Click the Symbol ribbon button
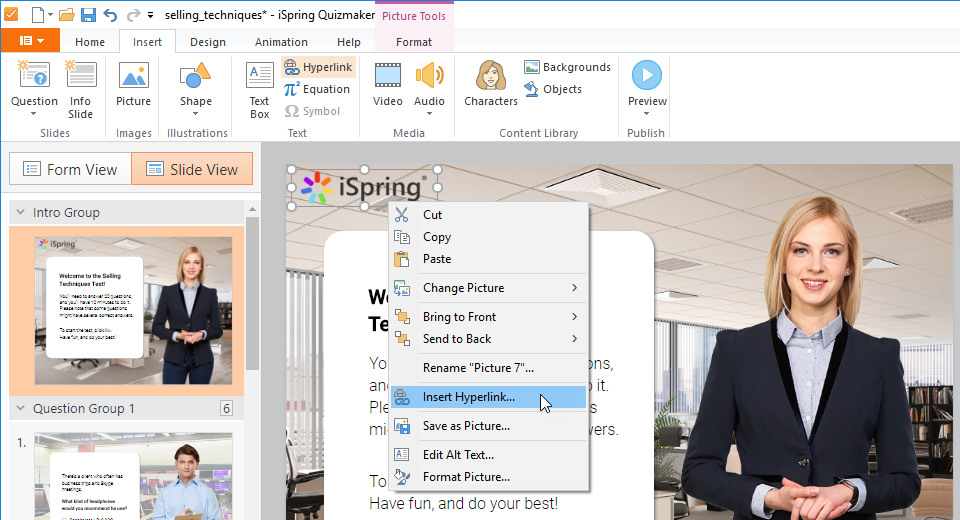The image size is (960, 520). [x=312, y=111]
